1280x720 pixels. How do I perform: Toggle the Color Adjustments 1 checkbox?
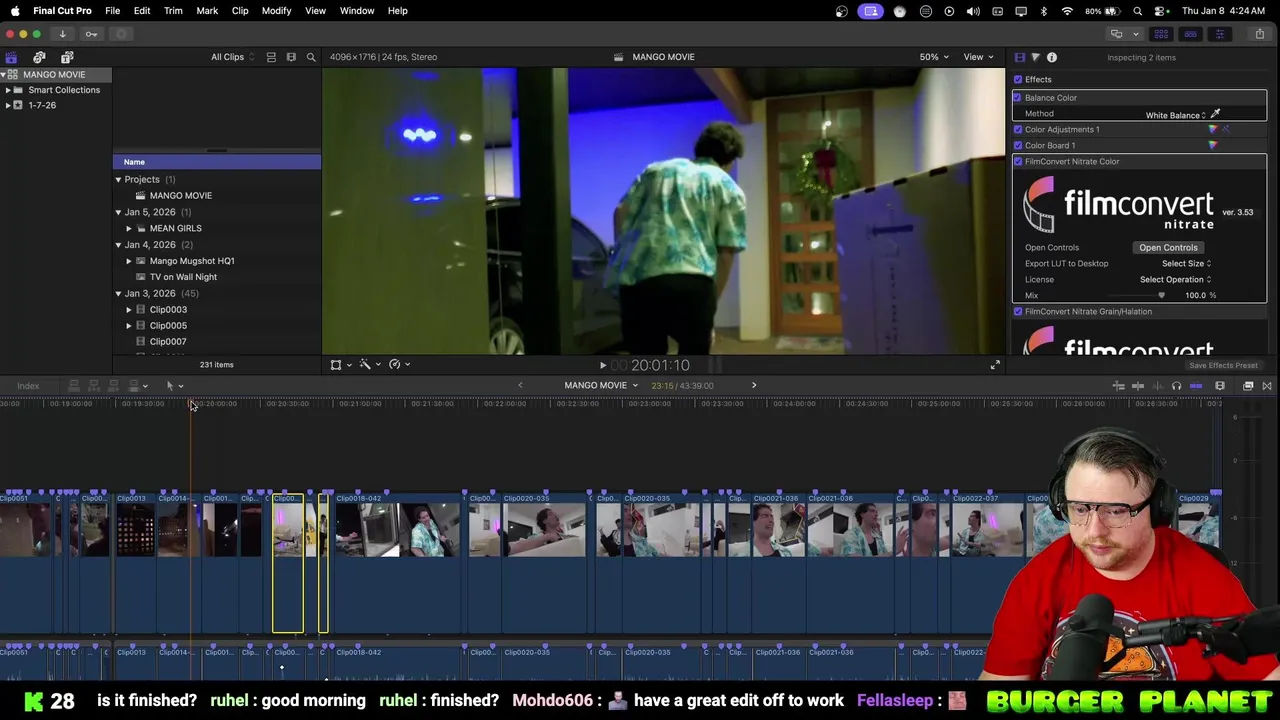(1018, 129)
